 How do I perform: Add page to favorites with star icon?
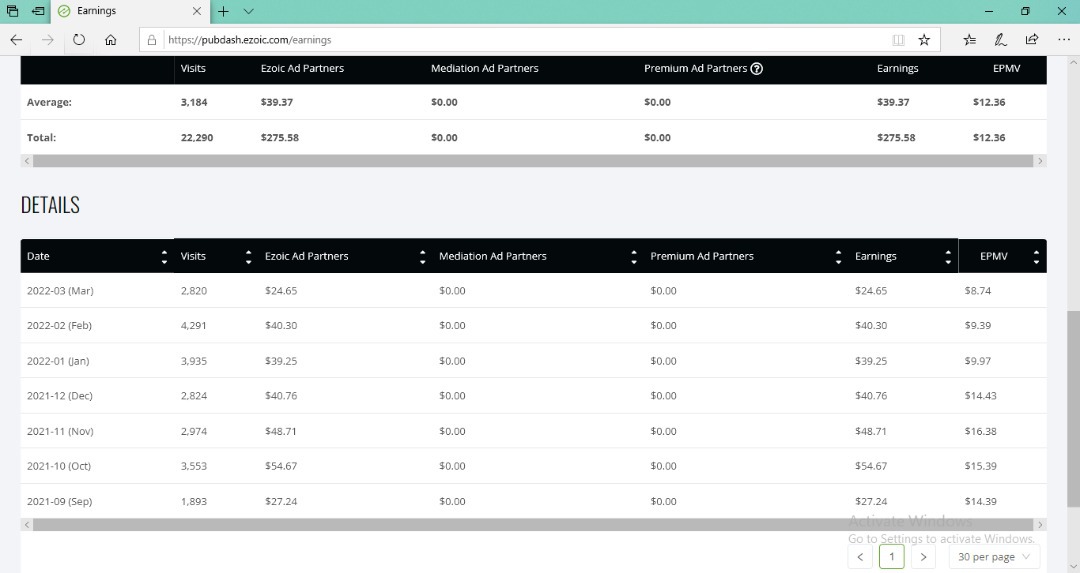point(924,40)
